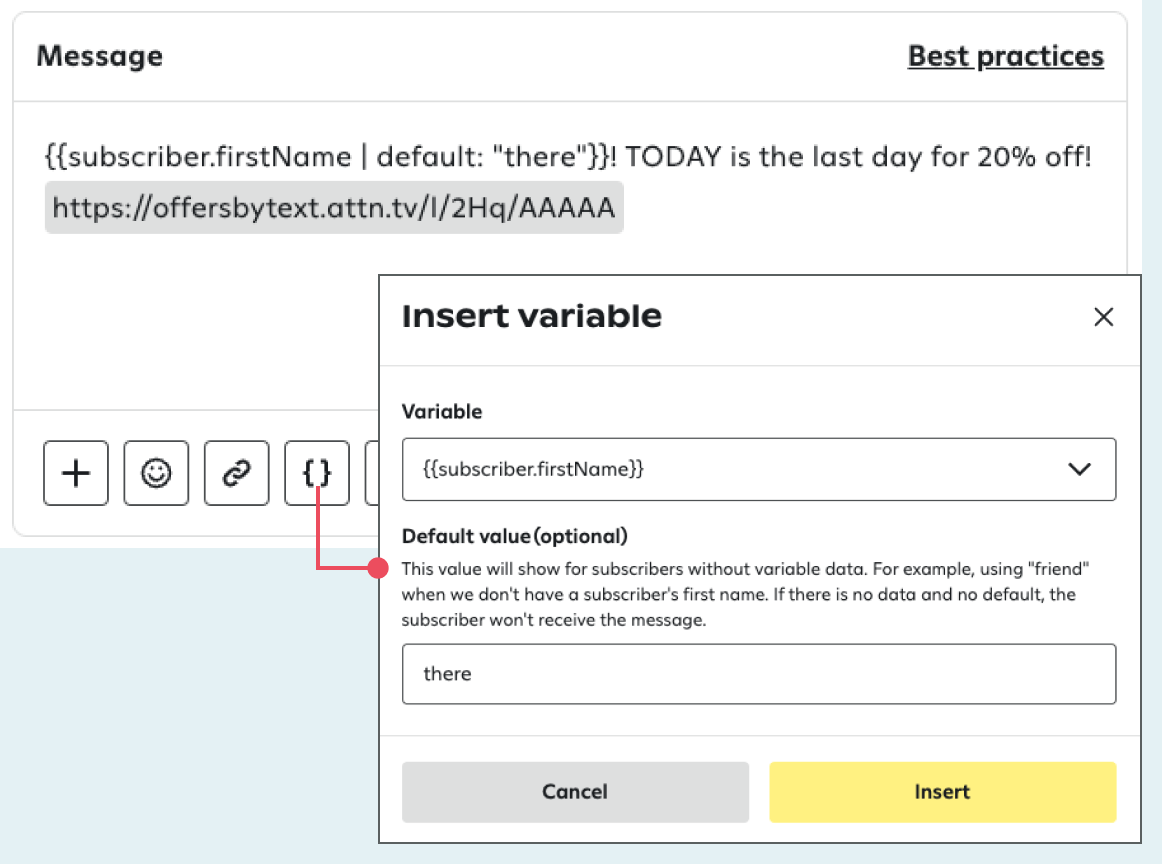Screen dimensions: 1162x864
Task: Select the highlighted offersbytext.attn.tv URL
Action: [333, 208]
